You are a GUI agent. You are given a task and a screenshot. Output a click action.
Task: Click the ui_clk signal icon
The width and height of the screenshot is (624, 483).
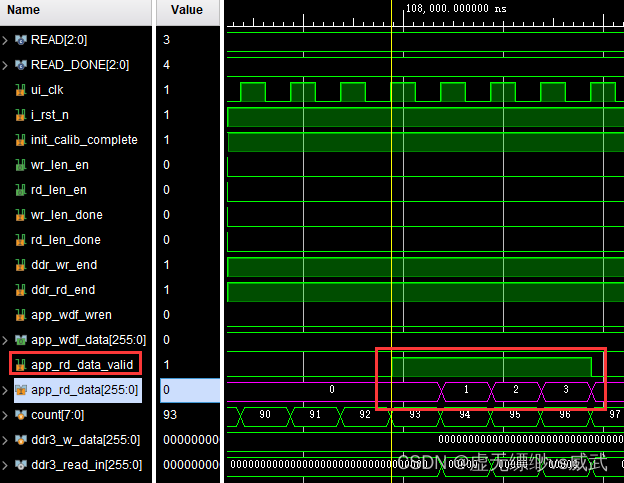coord(20,90)
